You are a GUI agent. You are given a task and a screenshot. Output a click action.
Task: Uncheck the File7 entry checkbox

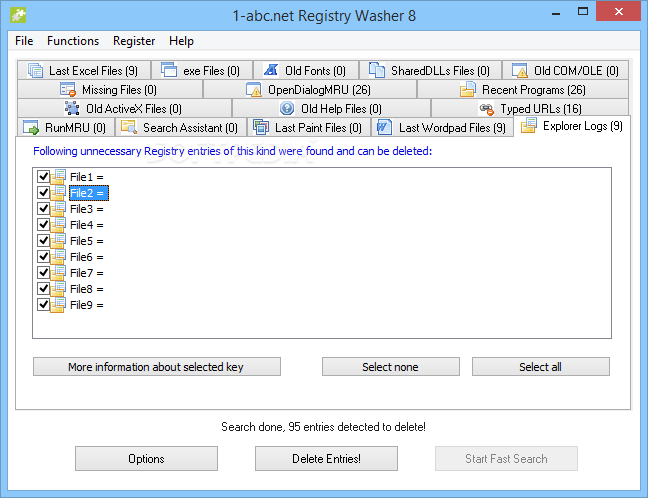pyautogui.click(x=43, y=272)
